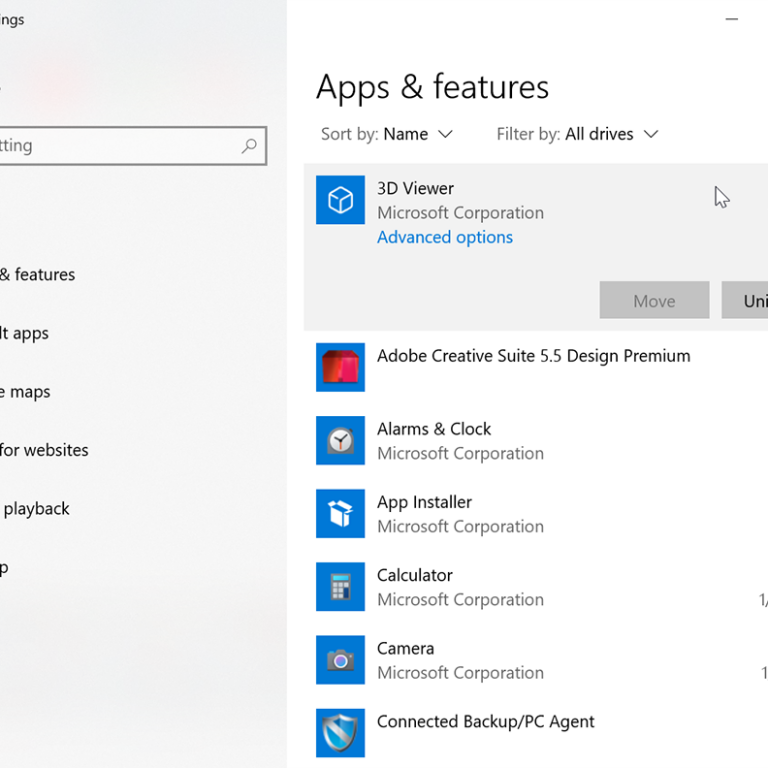Open the Filter by All drives dropdown
The image size is (768, 768).
pos(577,134)
